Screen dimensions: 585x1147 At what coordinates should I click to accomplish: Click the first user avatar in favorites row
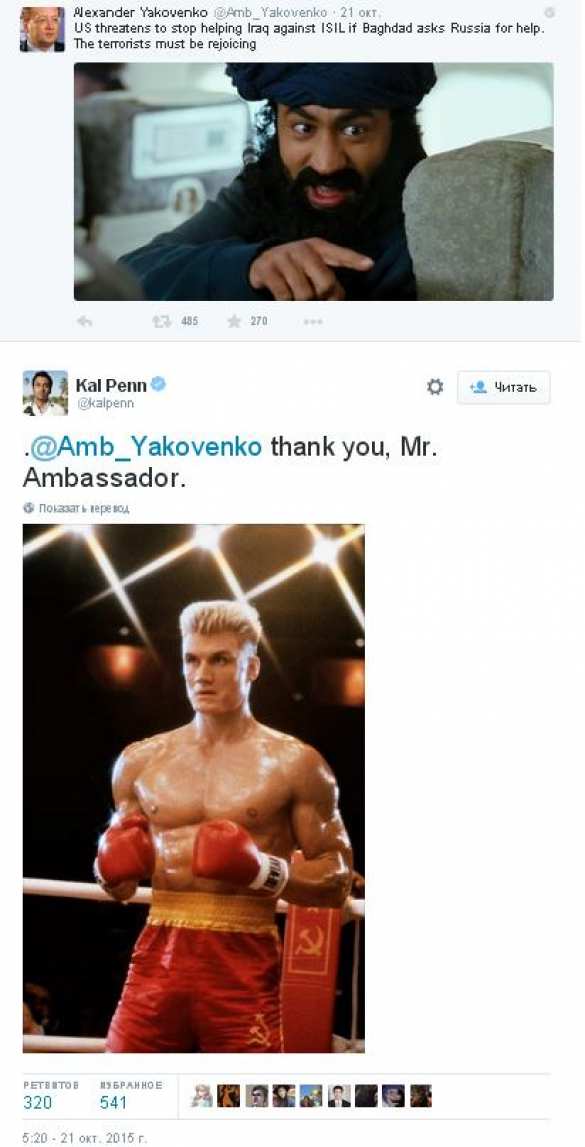pos(202,1095)
